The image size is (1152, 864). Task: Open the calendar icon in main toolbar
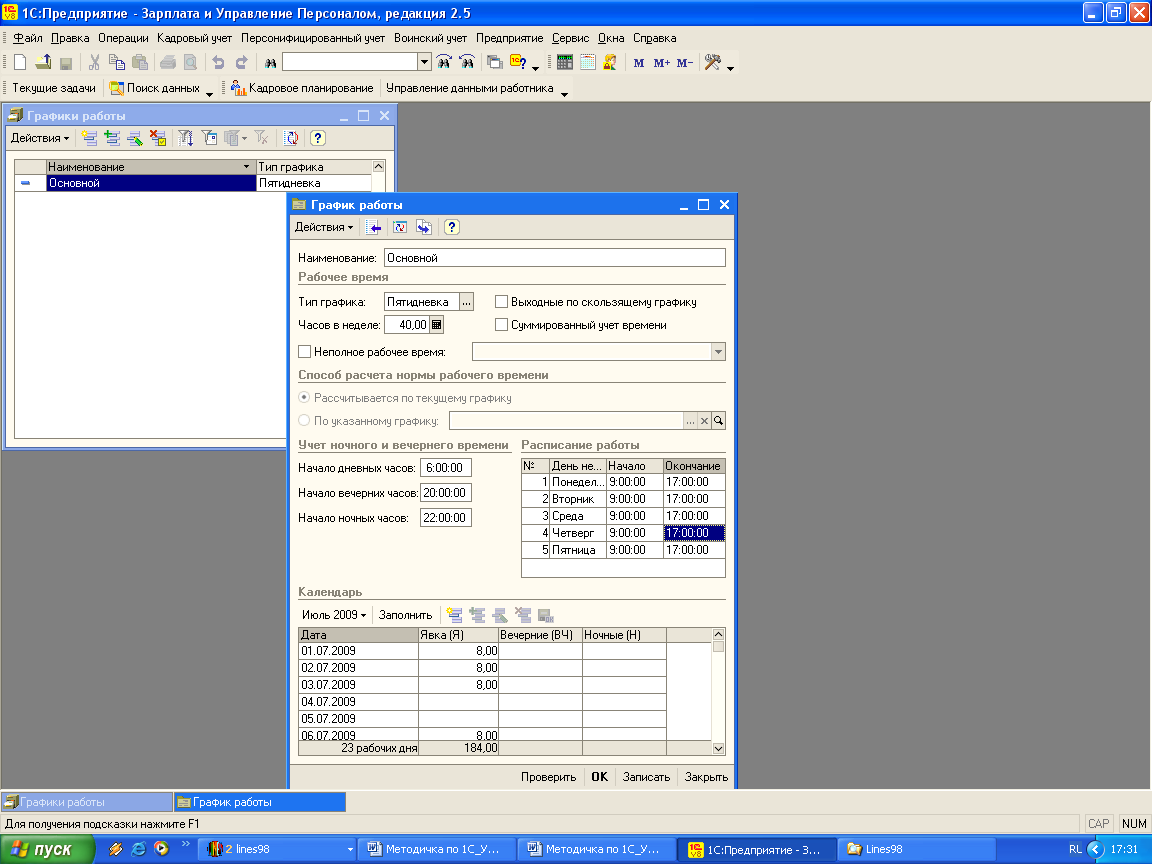587,62
